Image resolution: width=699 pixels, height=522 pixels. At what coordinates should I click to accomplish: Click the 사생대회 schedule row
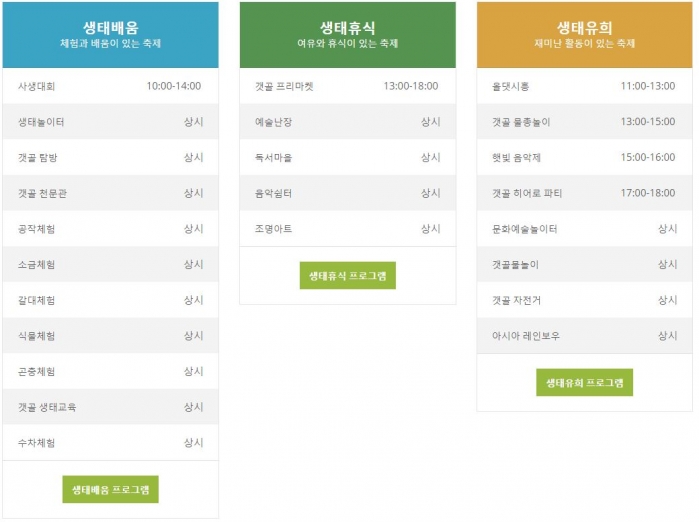(x=110, y=86)
